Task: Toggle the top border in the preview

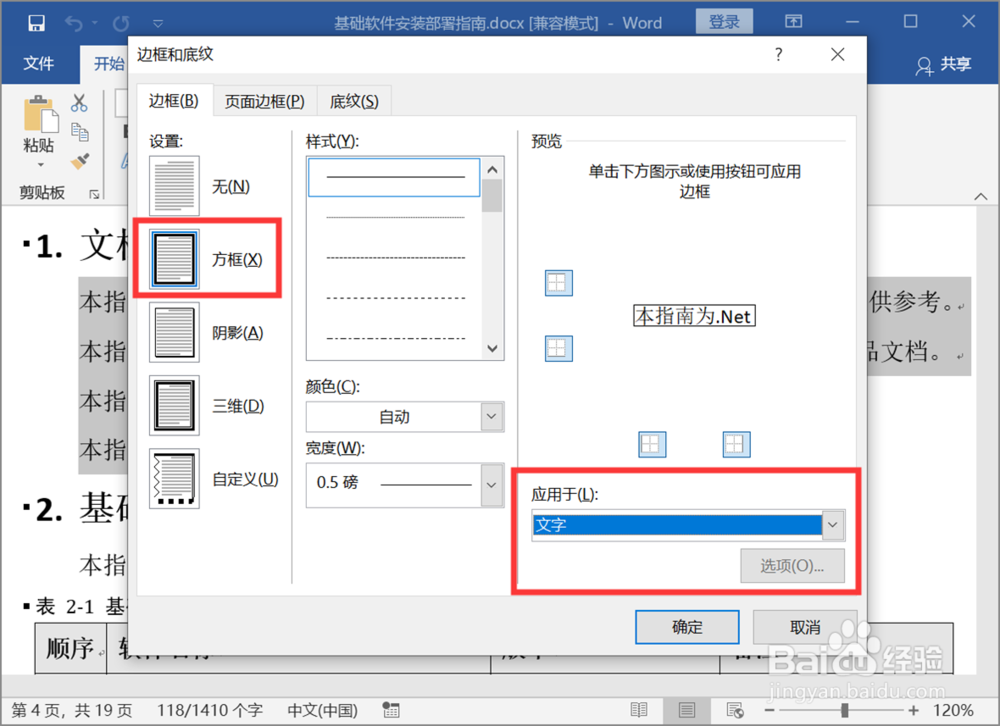Action: (558, 283)
